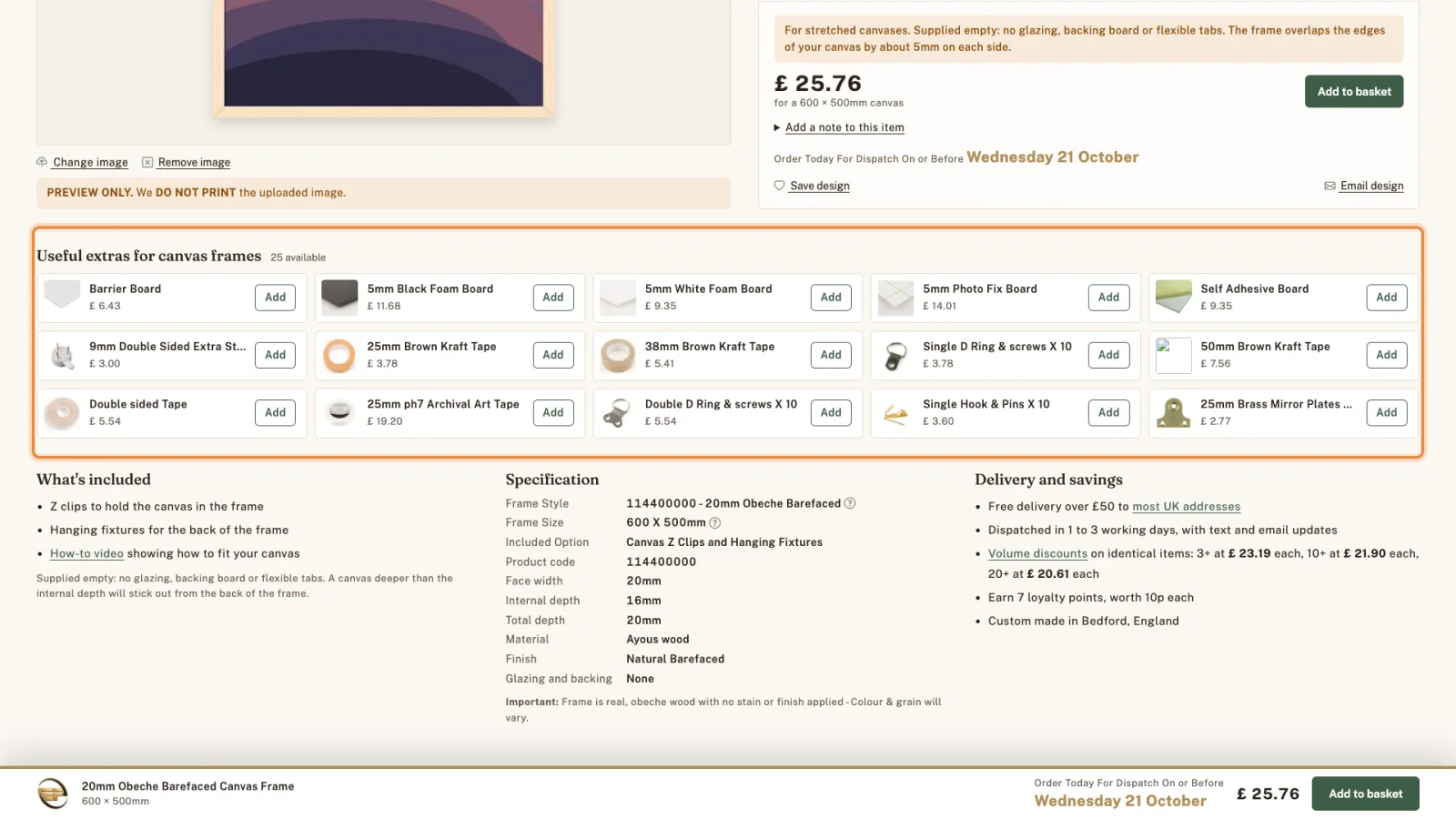Image resolution: width=1456 pixels, height=819 pixels.
Task: Click the Save design link
Action: tap(820, 186)
